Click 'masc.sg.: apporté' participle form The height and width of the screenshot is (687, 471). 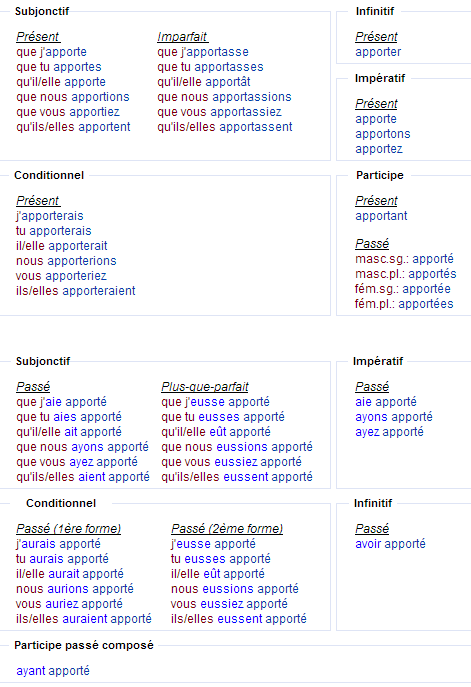404,259
